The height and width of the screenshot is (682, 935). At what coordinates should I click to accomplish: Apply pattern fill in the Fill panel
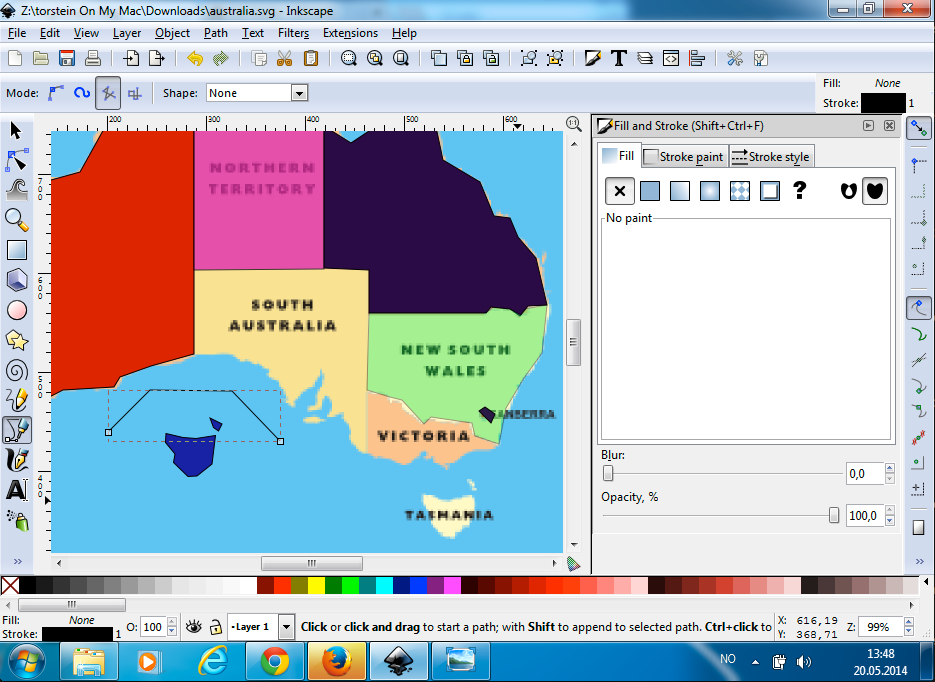(x=740, y=190)
